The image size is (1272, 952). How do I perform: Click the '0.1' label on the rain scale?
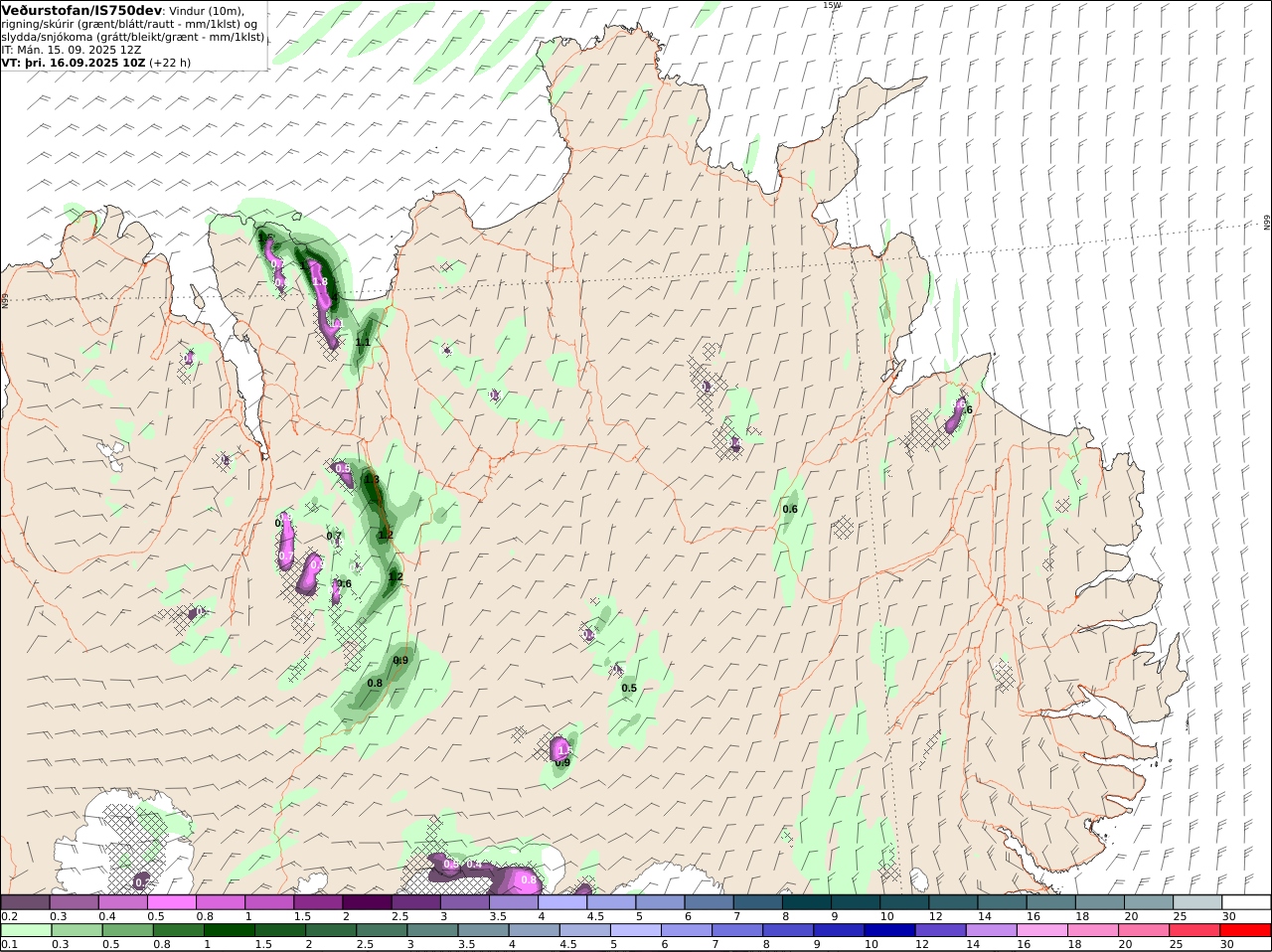(x=9, y=944)
